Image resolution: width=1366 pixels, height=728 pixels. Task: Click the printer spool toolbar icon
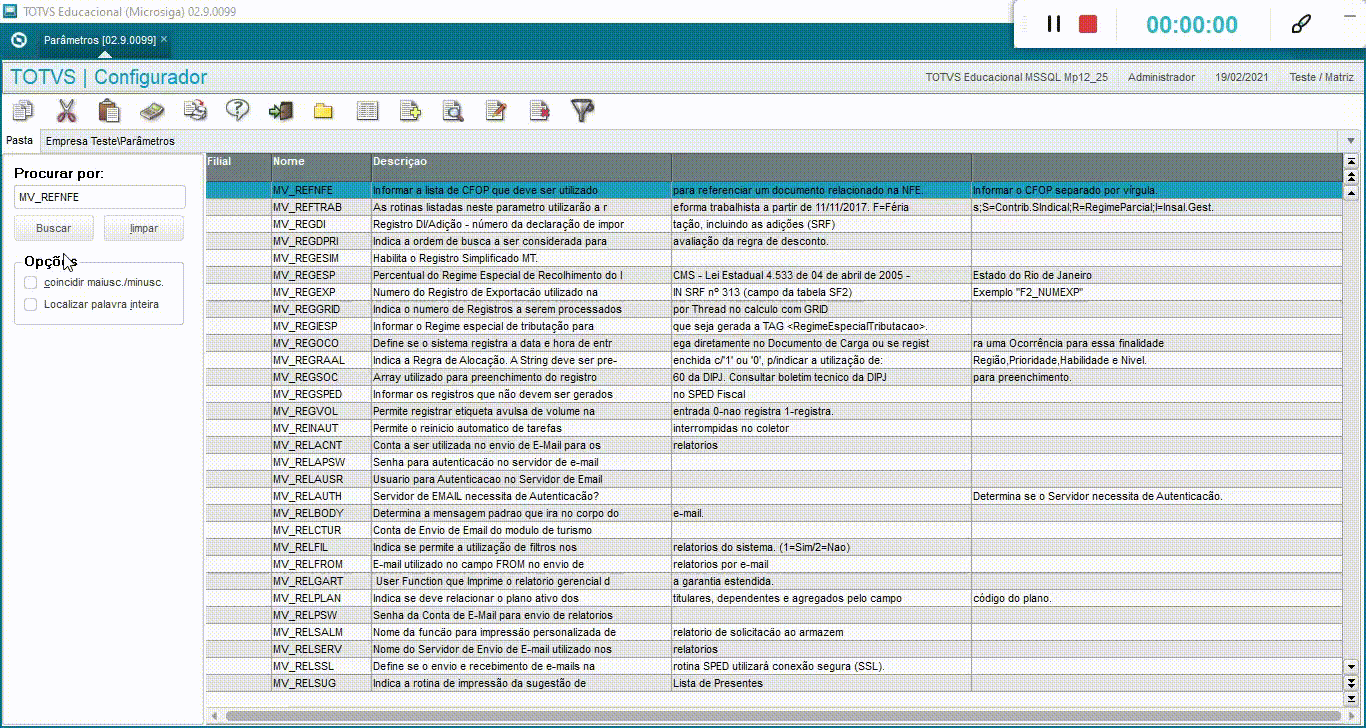pos(195,111)
